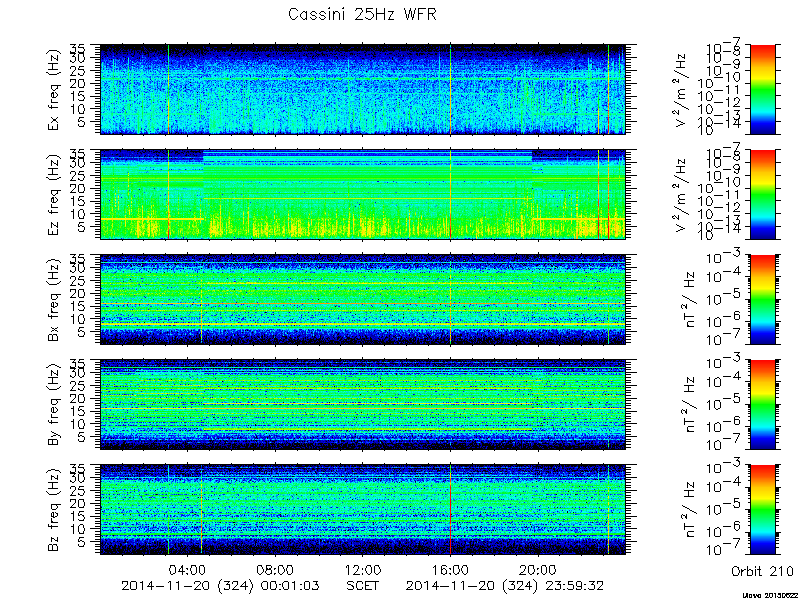
Task: Click the By panel color bar
Action: point(762,405)
